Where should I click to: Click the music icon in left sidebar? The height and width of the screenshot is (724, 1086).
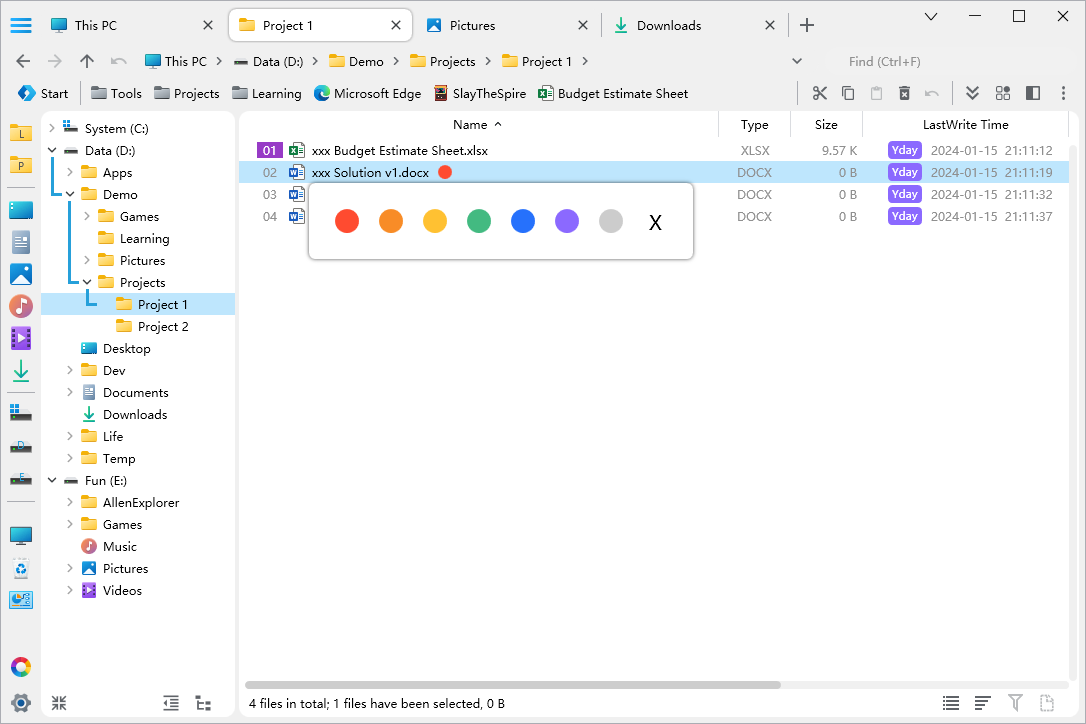[21, 306]
